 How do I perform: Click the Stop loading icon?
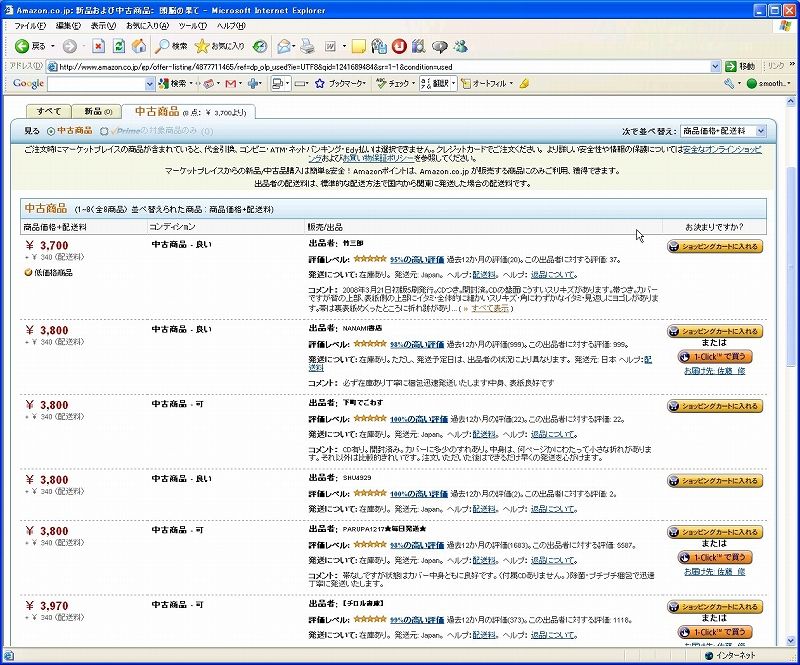[98, 46]
